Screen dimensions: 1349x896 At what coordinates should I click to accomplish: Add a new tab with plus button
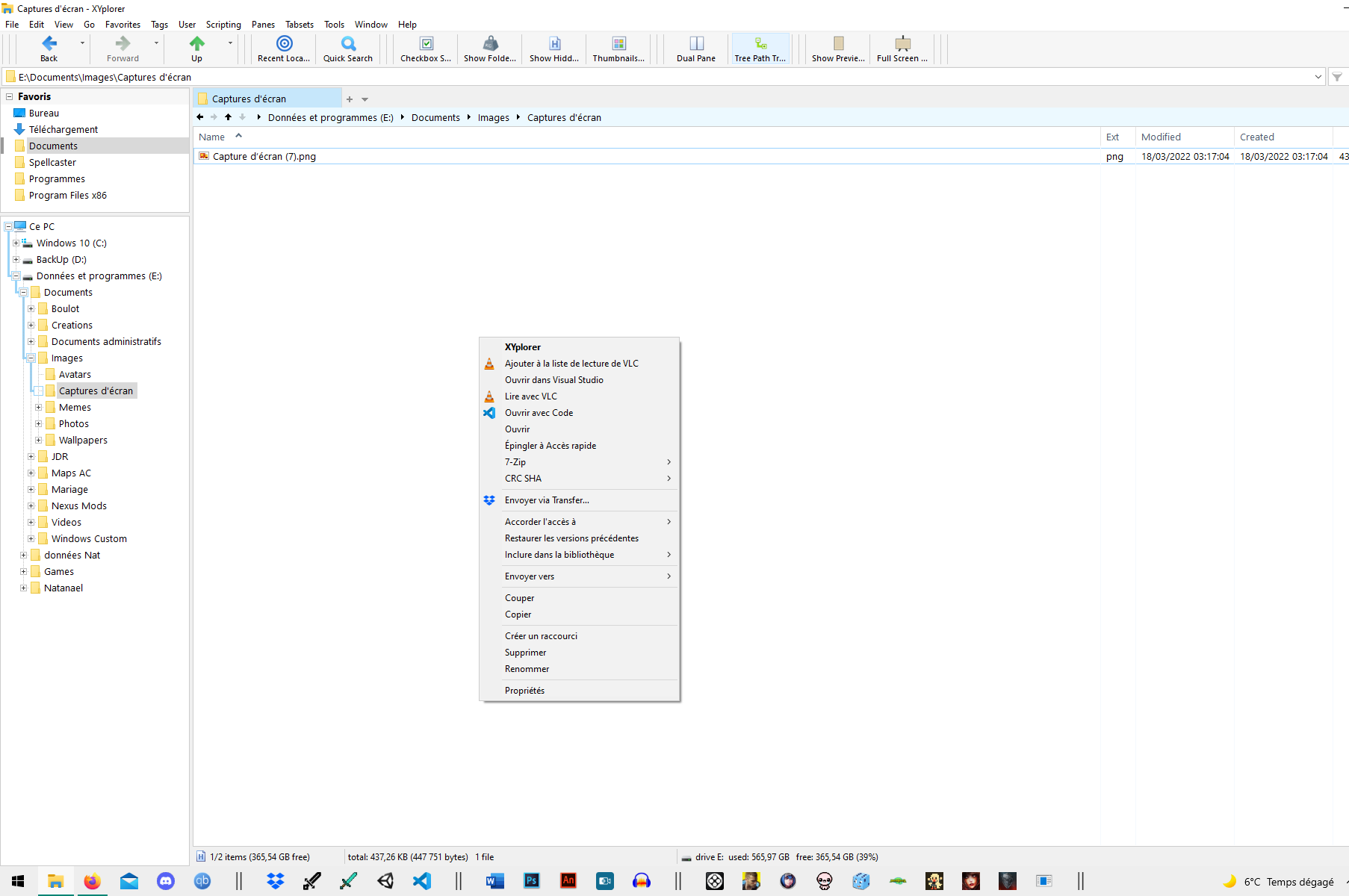click(349, 99)
